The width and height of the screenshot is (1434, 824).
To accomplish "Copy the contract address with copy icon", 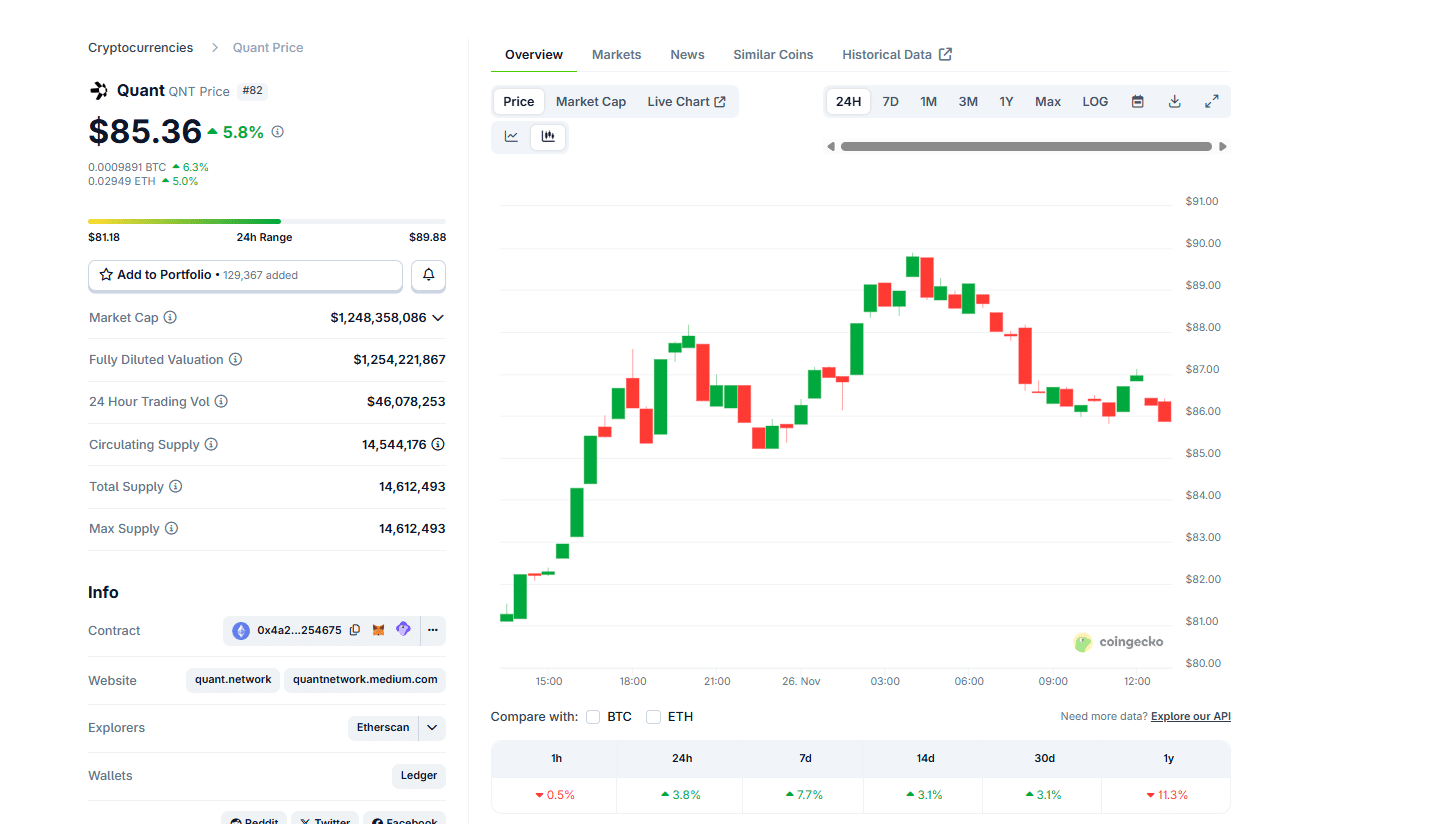I will pyautogui.click(x=355, y=630).
